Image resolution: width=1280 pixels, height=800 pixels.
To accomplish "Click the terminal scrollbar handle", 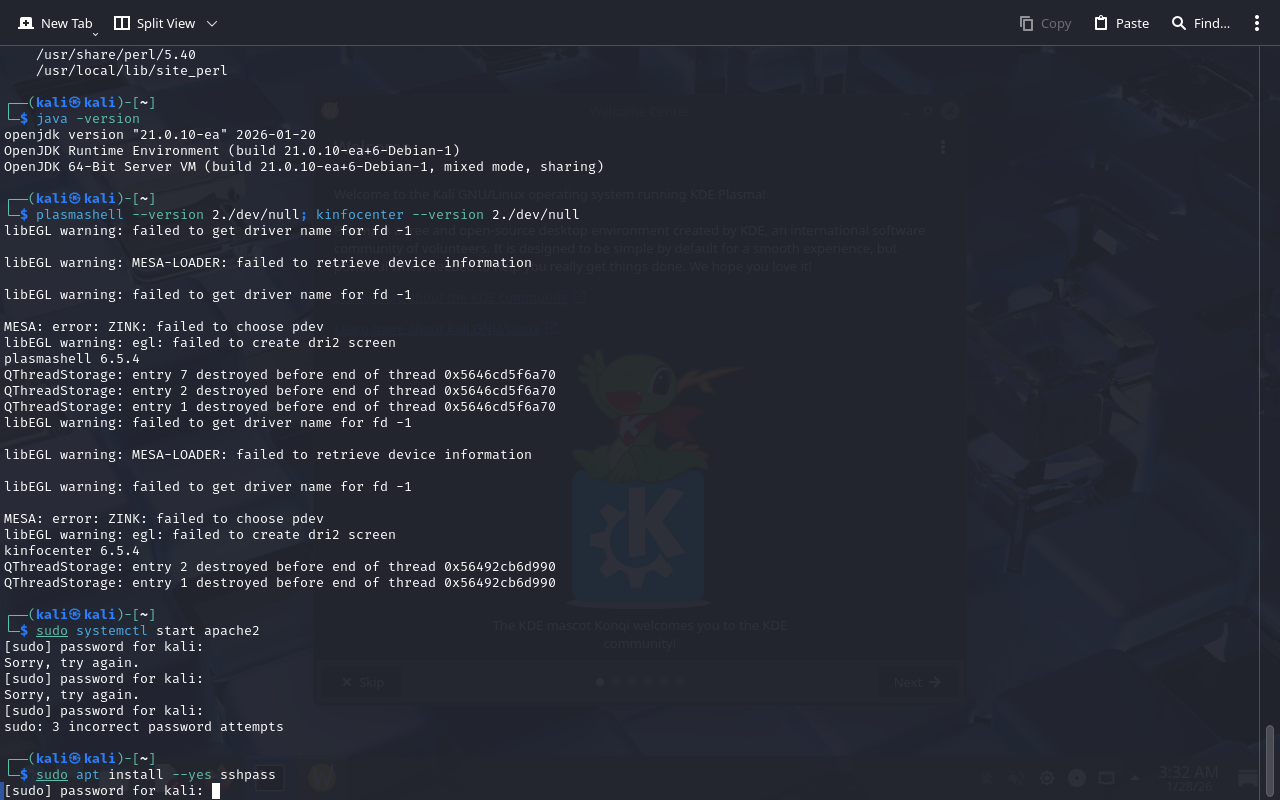I will 1270,760.
